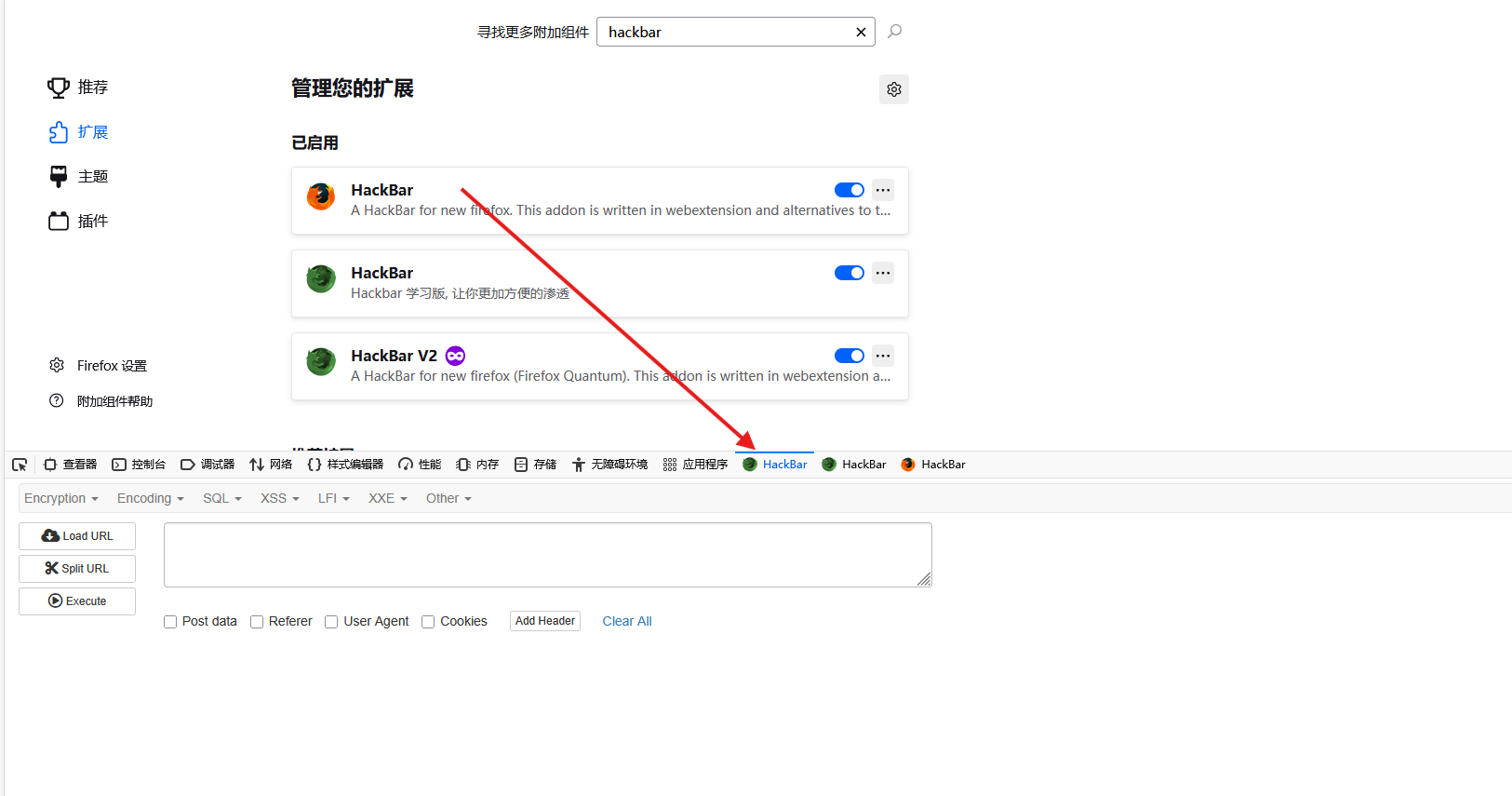Click the orange HackBar extension icon
This screenshot has height=796, width=1512.
[321, 196]
